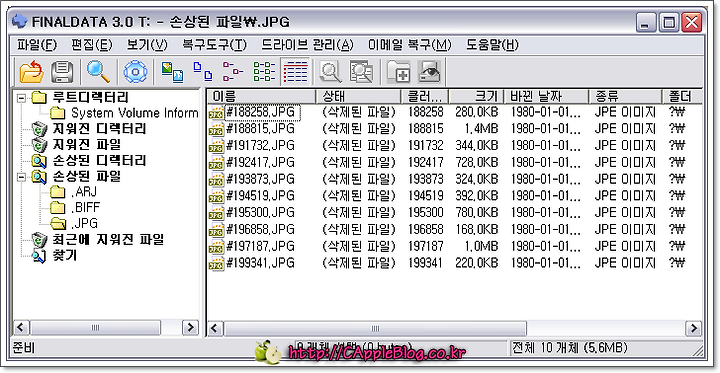Select file #196858.JPG
Viewport: 720px width, 373px height.
click(260, 229)
